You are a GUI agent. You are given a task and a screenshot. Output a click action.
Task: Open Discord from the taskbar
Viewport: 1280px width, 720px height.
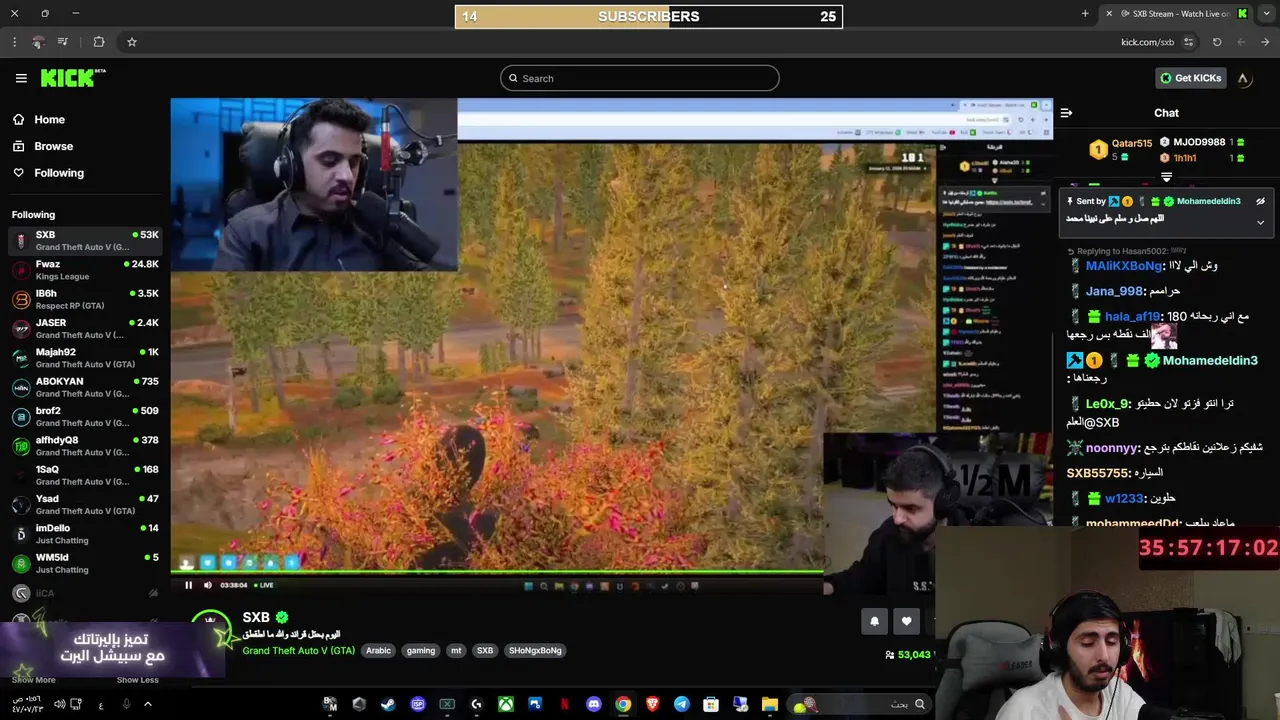(x=594, y=704)
